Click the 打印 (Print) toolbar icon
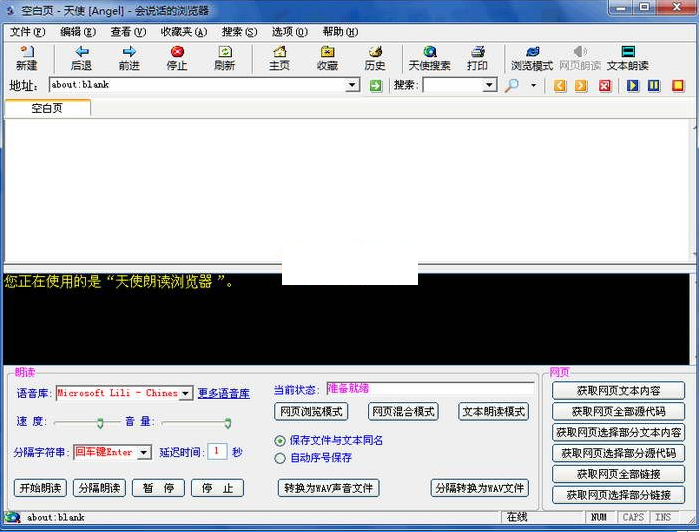The width and height of the screenshot is (700, 532). (477, 58)
